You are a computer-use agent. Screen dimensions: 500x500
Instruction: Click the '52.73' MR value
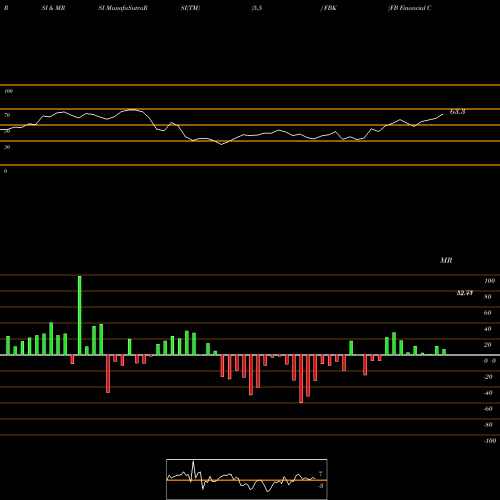click(465, 293)
